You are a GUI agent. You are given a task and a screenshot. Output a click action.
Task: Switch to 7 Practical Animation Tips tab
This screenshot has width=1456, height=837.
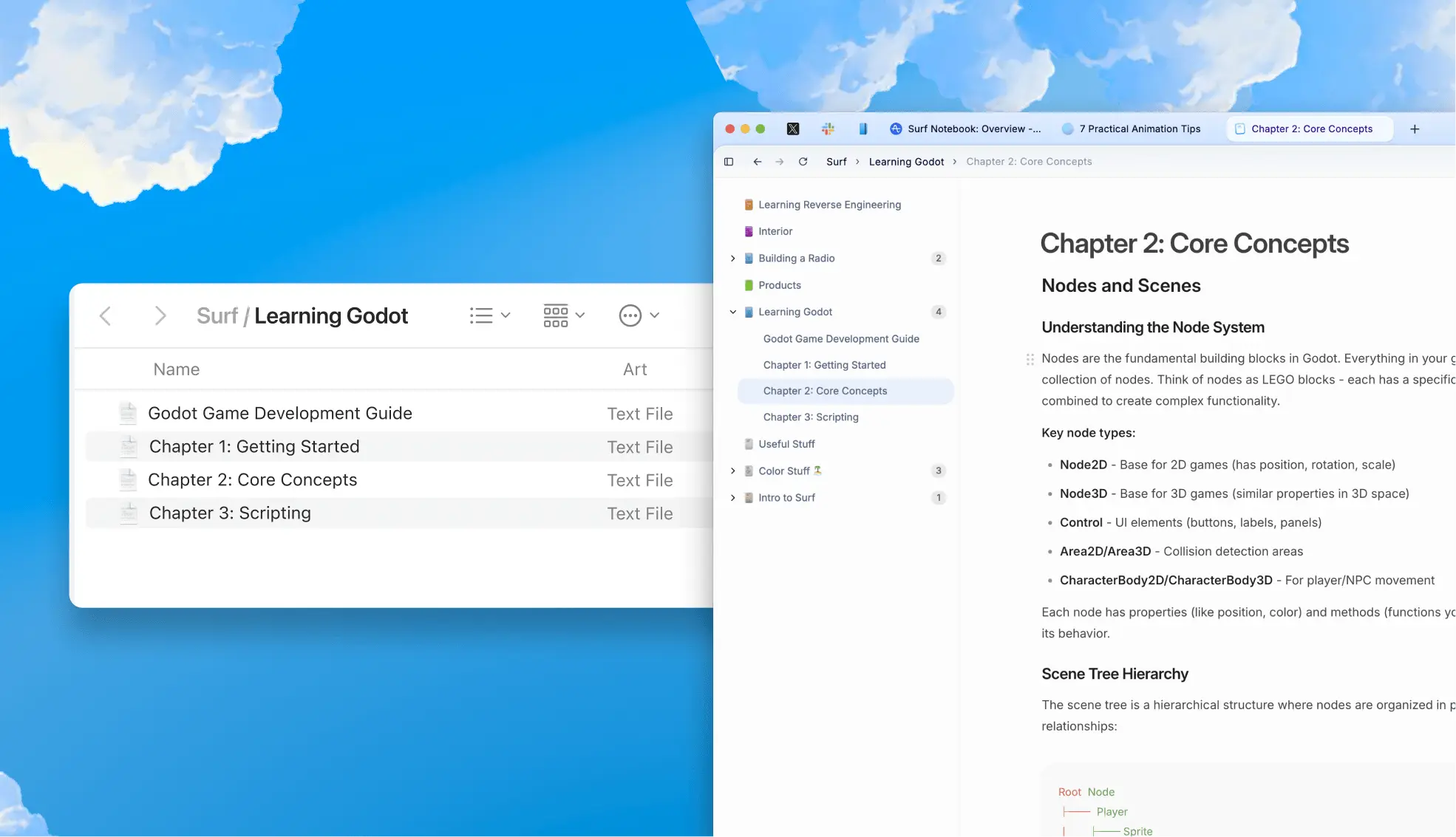(x=1139, y=129)
